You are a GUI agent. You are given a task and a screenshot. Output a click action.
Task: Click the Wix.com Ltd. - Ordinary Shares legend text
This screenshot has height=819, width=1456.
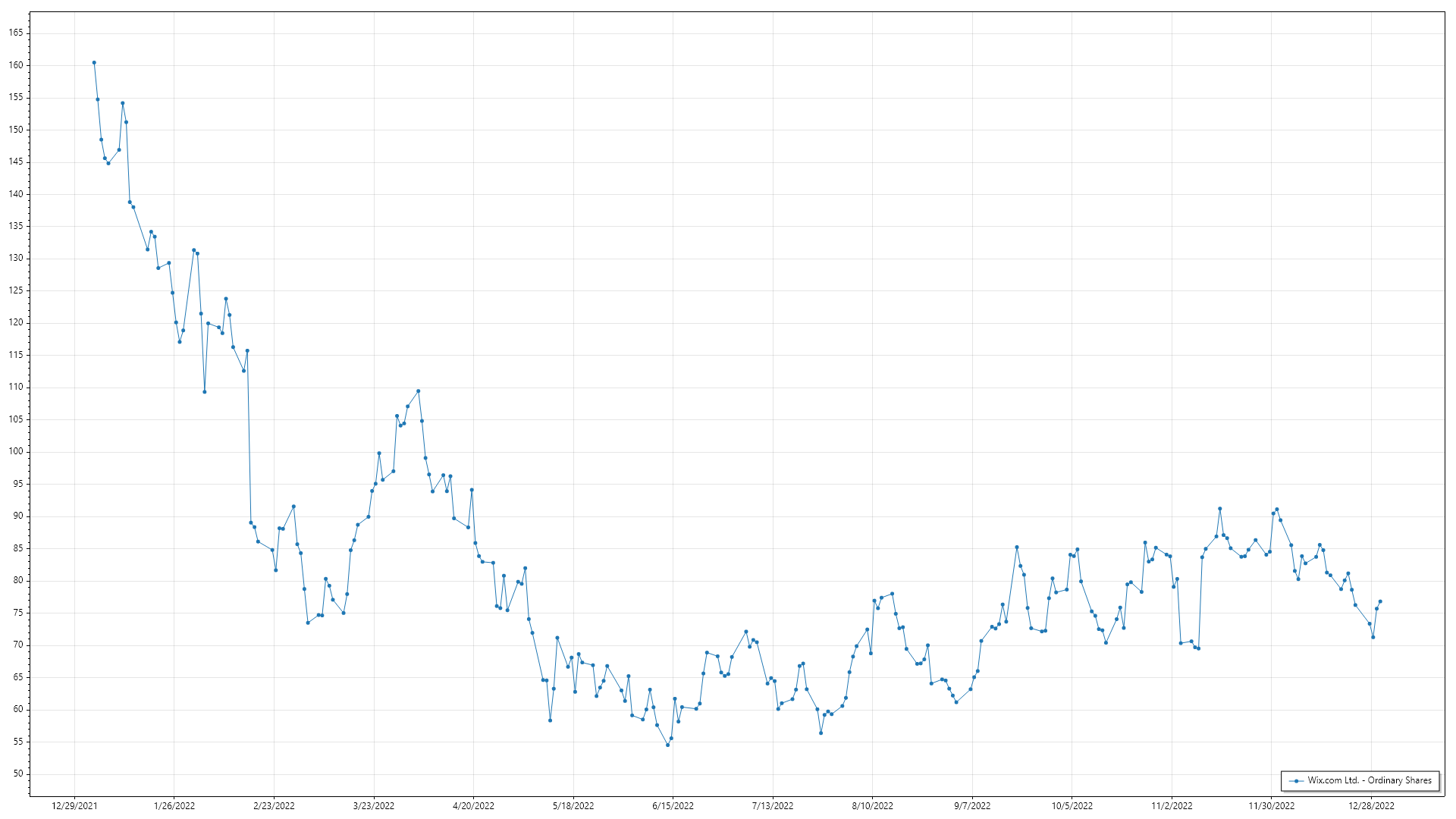(x=1370, y=780)
